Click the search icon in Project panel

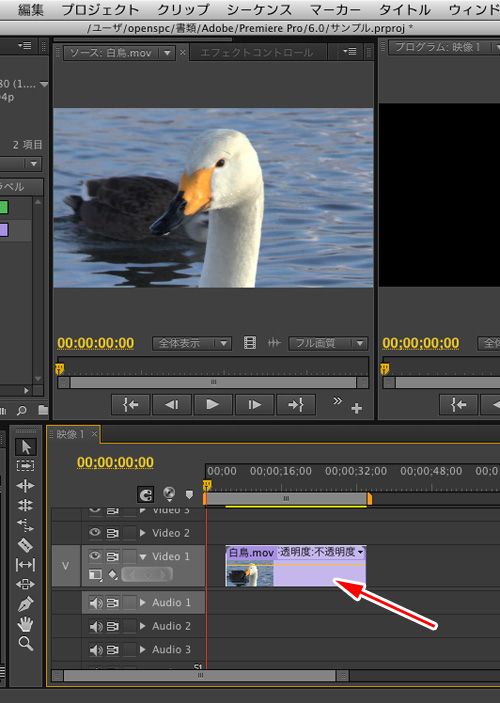(22, 410)
